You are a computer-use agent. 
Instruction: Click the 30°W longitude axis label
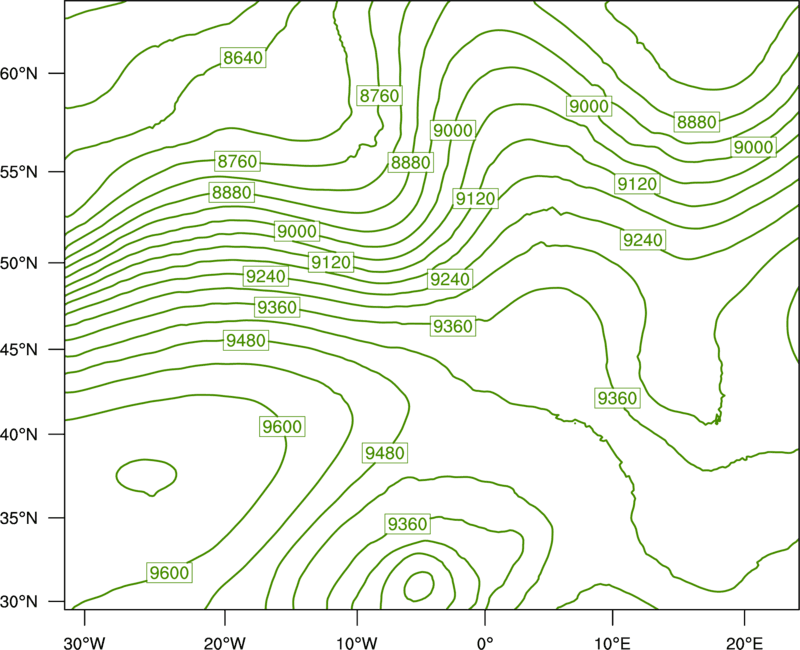tap(85, 643)
